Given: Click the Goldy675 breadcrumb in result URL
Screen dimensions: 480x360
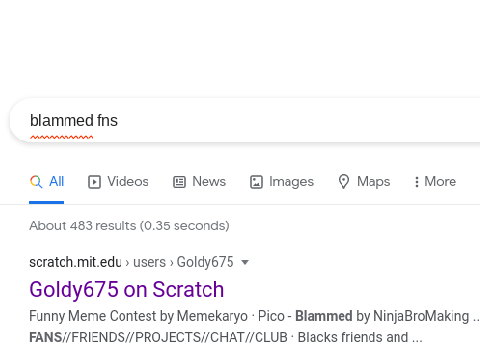Looking at the screenshot, I should point(205,262).
